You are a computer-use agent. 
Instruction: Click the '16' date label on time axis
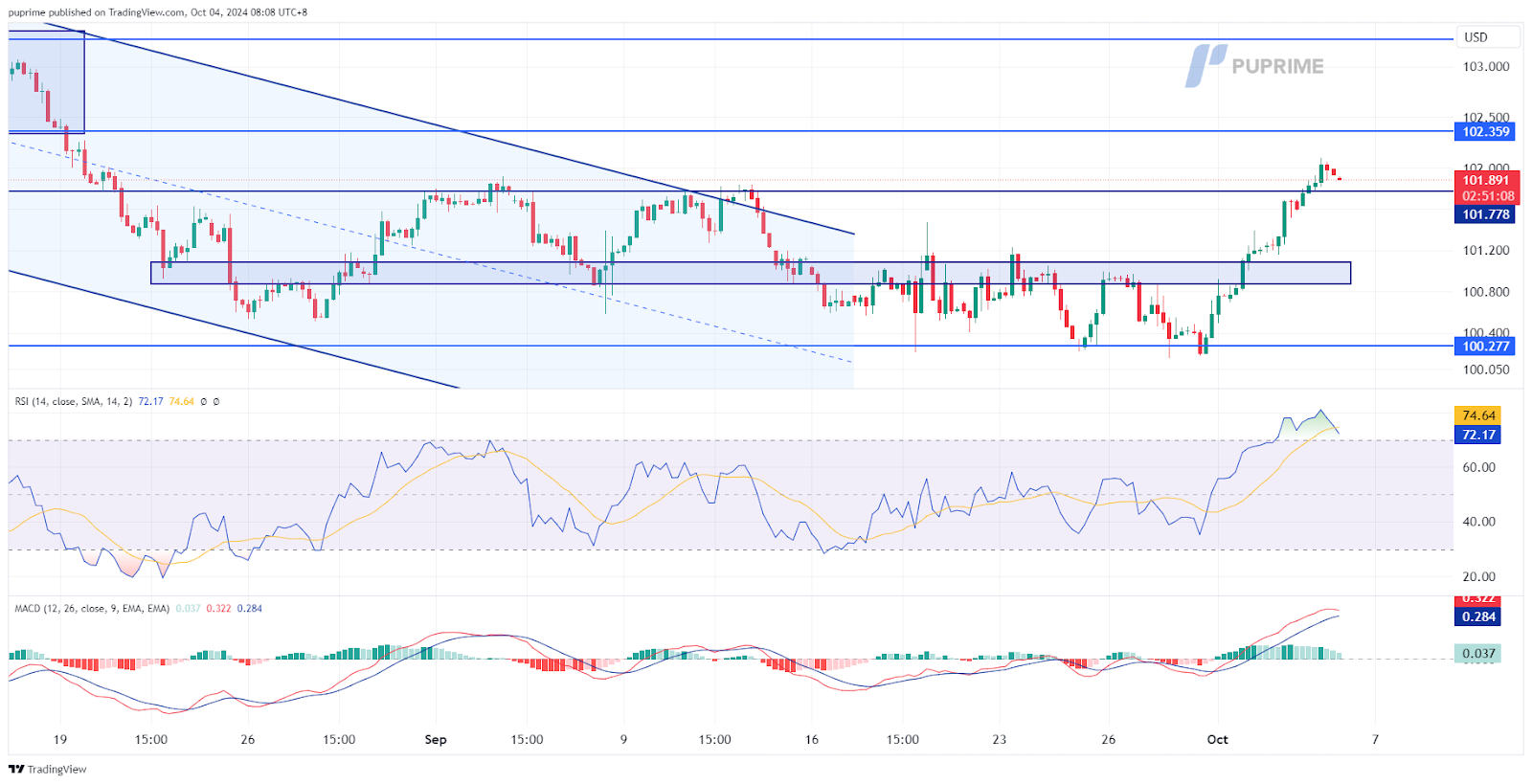coord(812,740)
